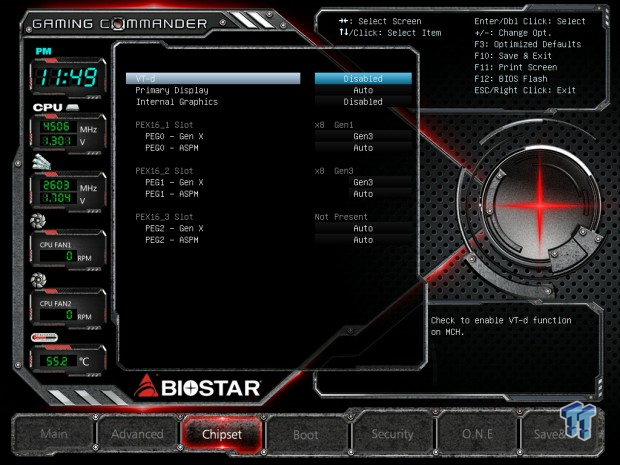Click the Biostar logo

pos(197,387)
